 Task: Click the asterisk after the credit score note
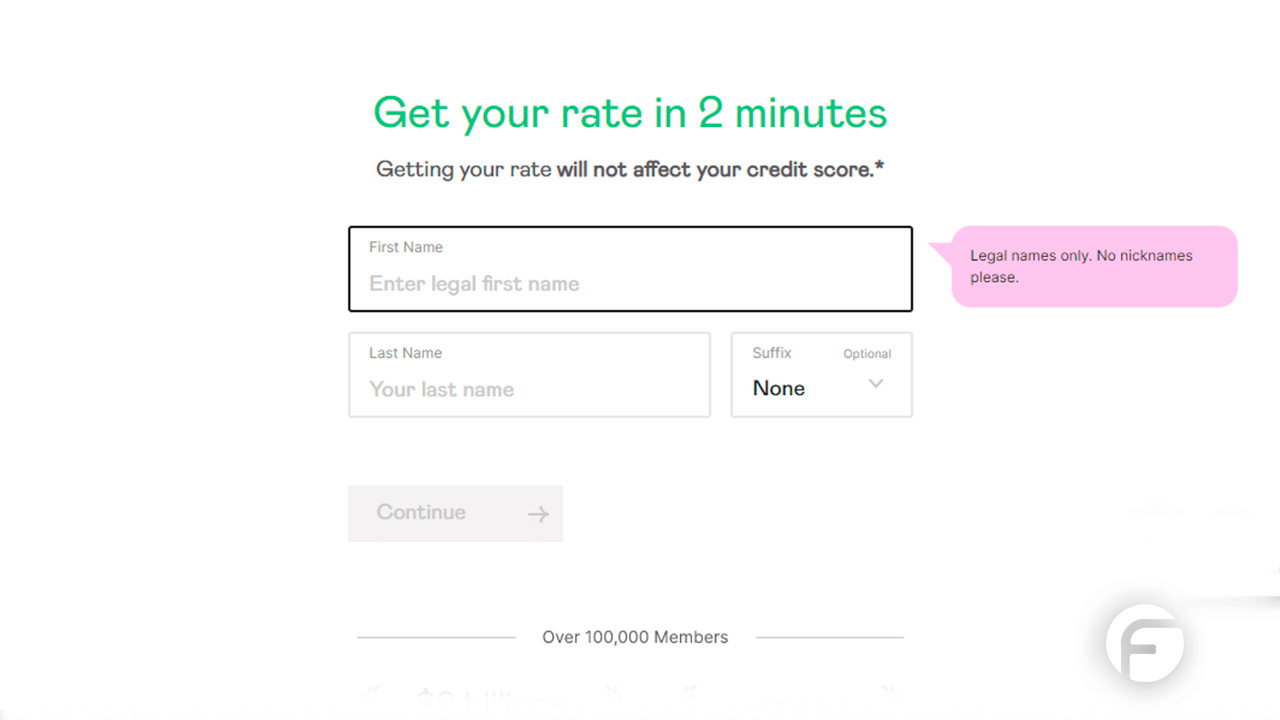pos(880,166)
